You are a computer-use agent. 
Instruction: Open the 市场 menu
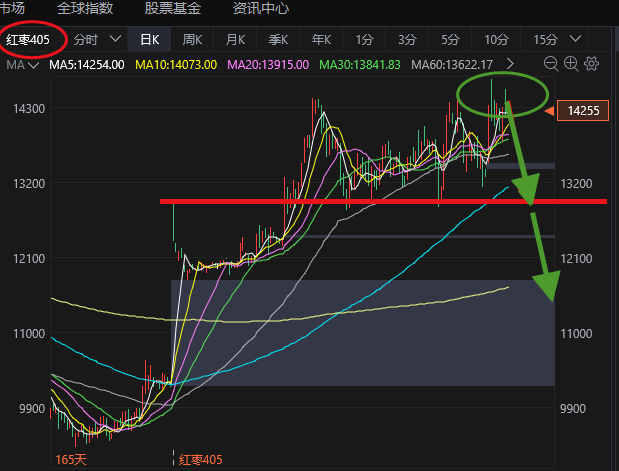(12, 8)
